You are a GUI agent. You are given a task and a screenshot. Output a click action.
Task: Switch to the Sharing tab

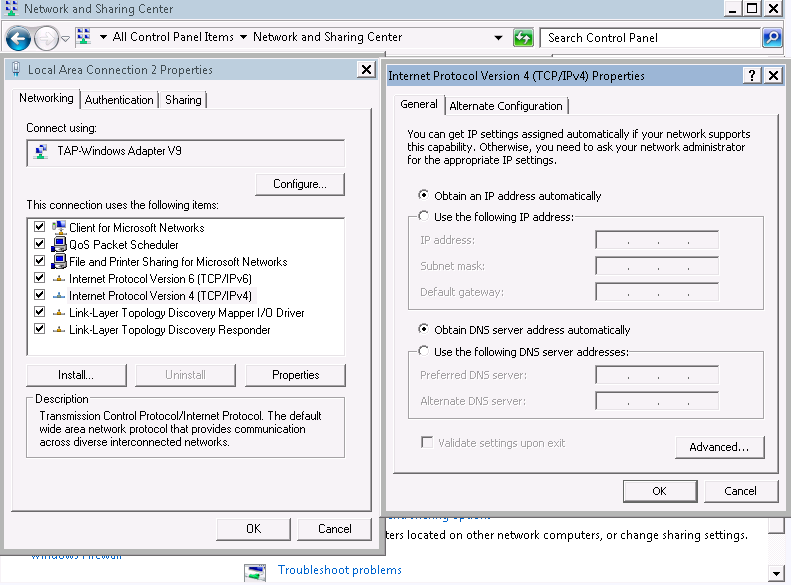tap(183, 100)
